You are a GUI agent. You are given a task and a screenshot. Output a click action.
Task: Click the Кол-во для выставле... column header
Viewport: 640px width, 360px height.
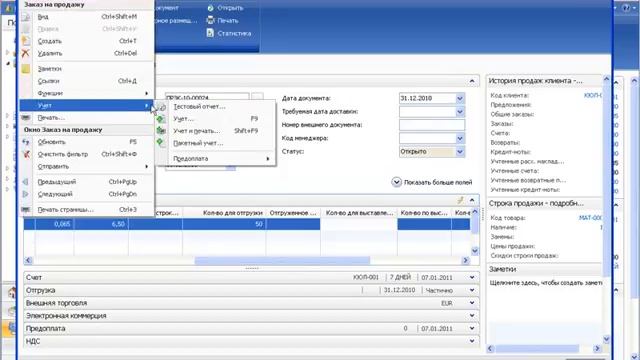[x=359, y=213]
